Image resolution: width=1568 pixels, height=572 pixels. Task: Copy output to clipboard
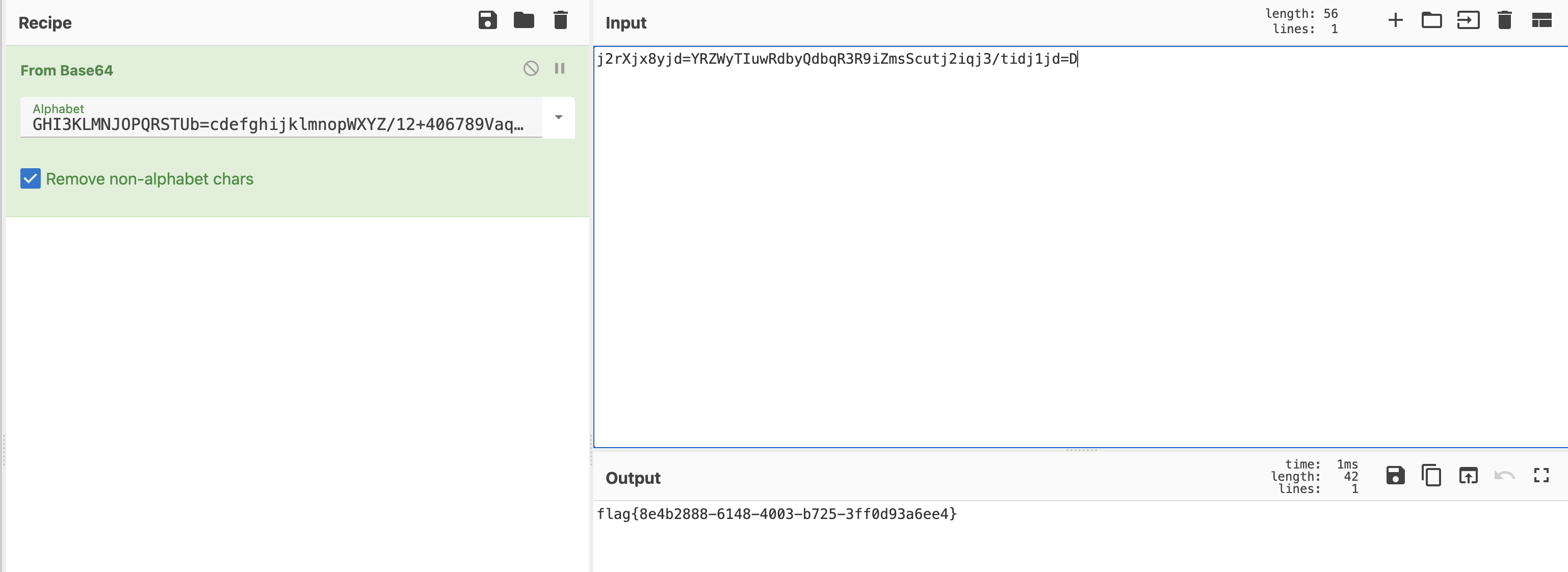pyautogui.click(x=1431, y=475)
